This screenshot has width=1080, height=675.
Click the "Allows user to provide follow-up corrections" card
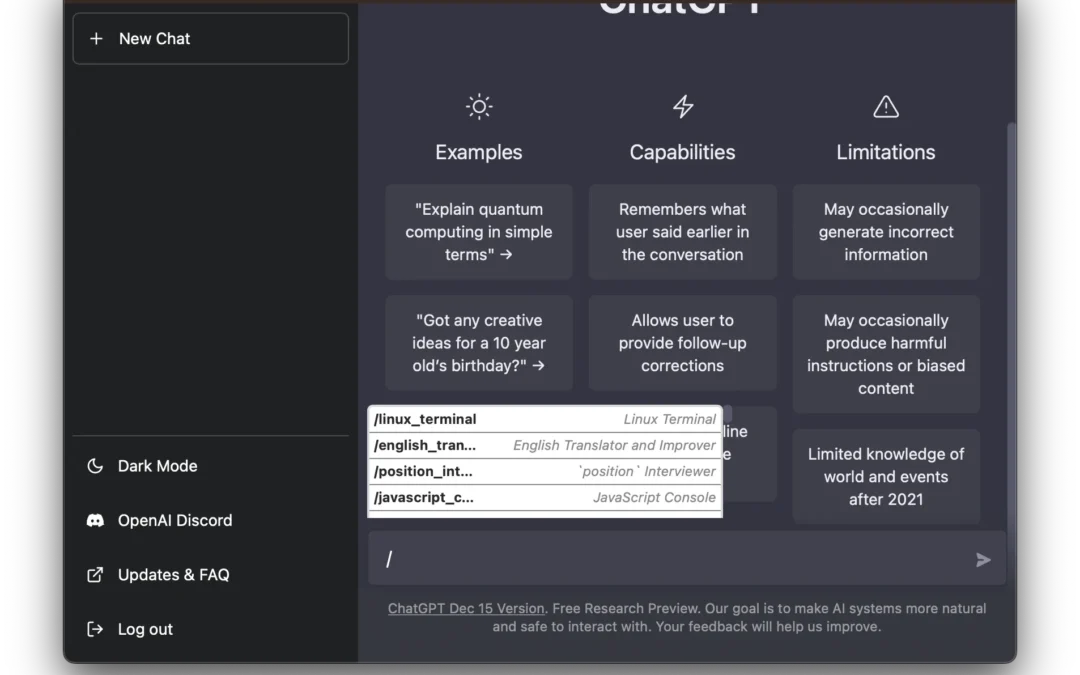pyautogui.click(x=683, y=343)
